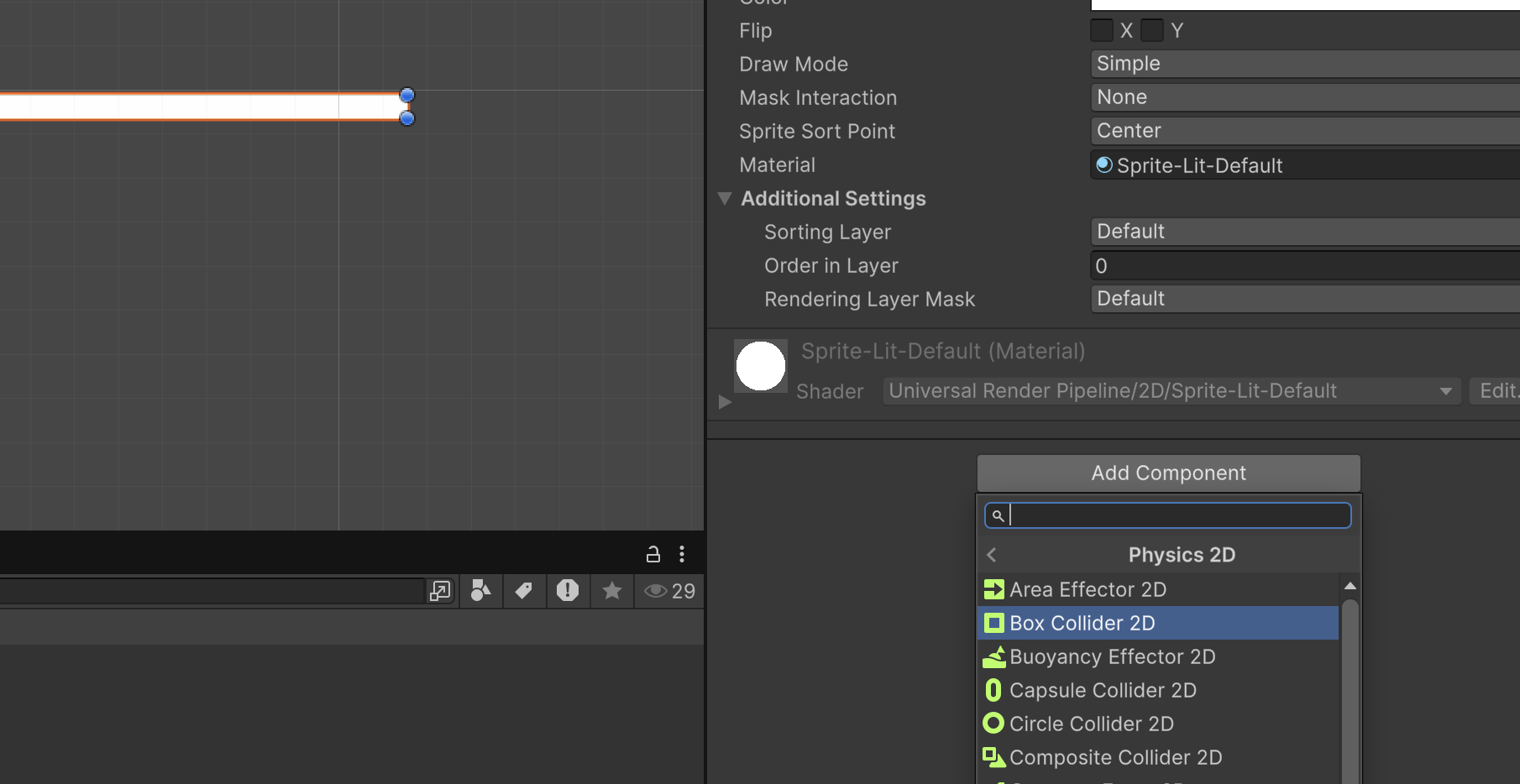Click the white color field at top
Image resolution: width=1520 pixels, height=784 pixels.
click(x=1304, y=4)
